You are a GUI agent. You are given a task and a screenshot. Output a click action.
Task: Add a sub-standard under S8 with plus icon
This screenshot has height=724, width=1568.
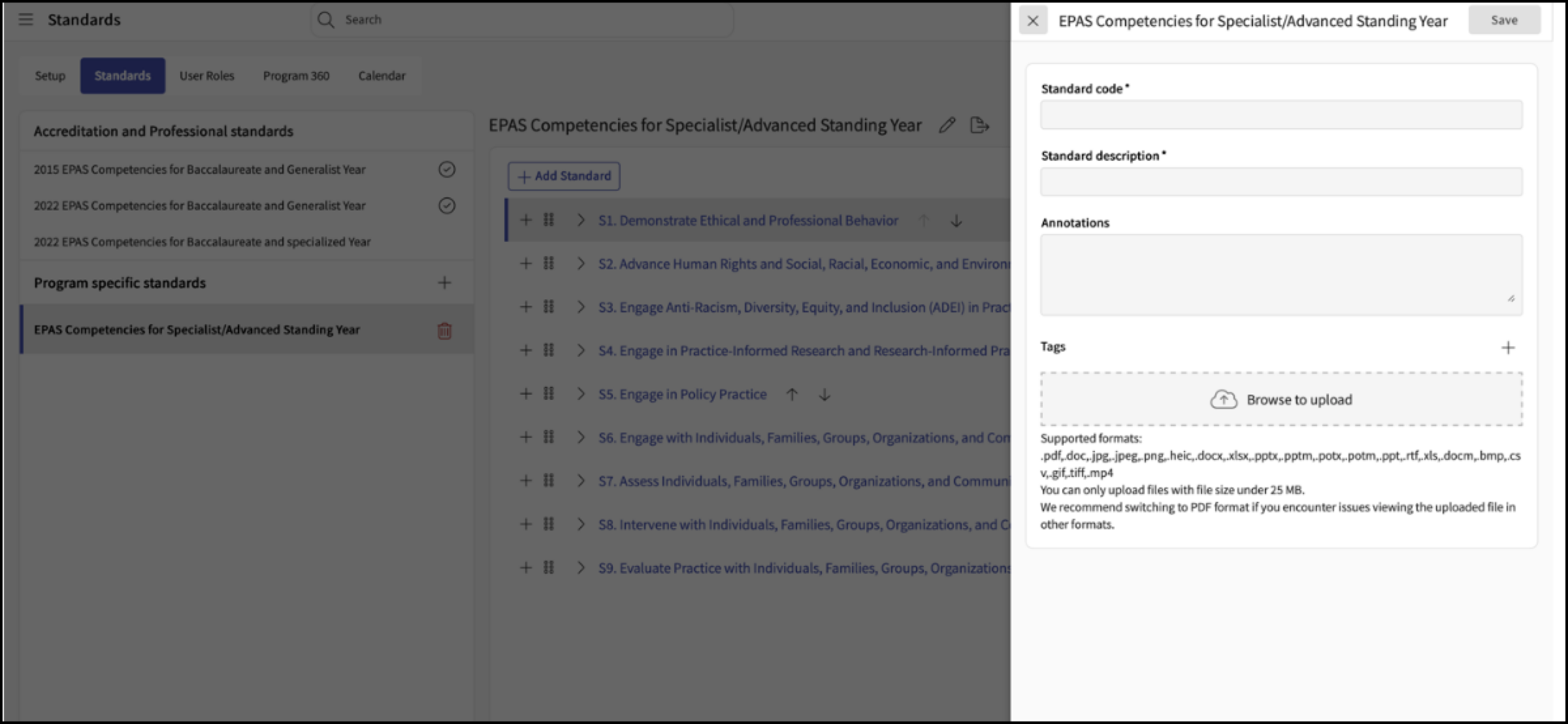point(526,524)
